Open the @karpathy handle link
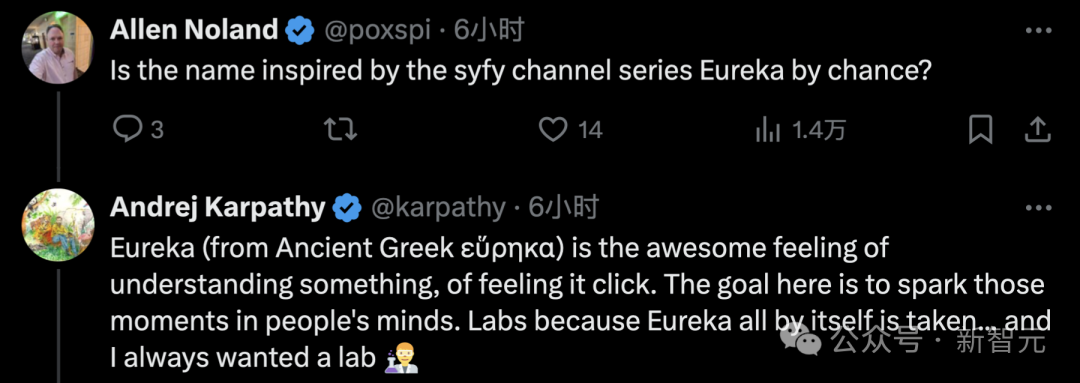This screenshot has width=1080, height=383. coord(438,208)
